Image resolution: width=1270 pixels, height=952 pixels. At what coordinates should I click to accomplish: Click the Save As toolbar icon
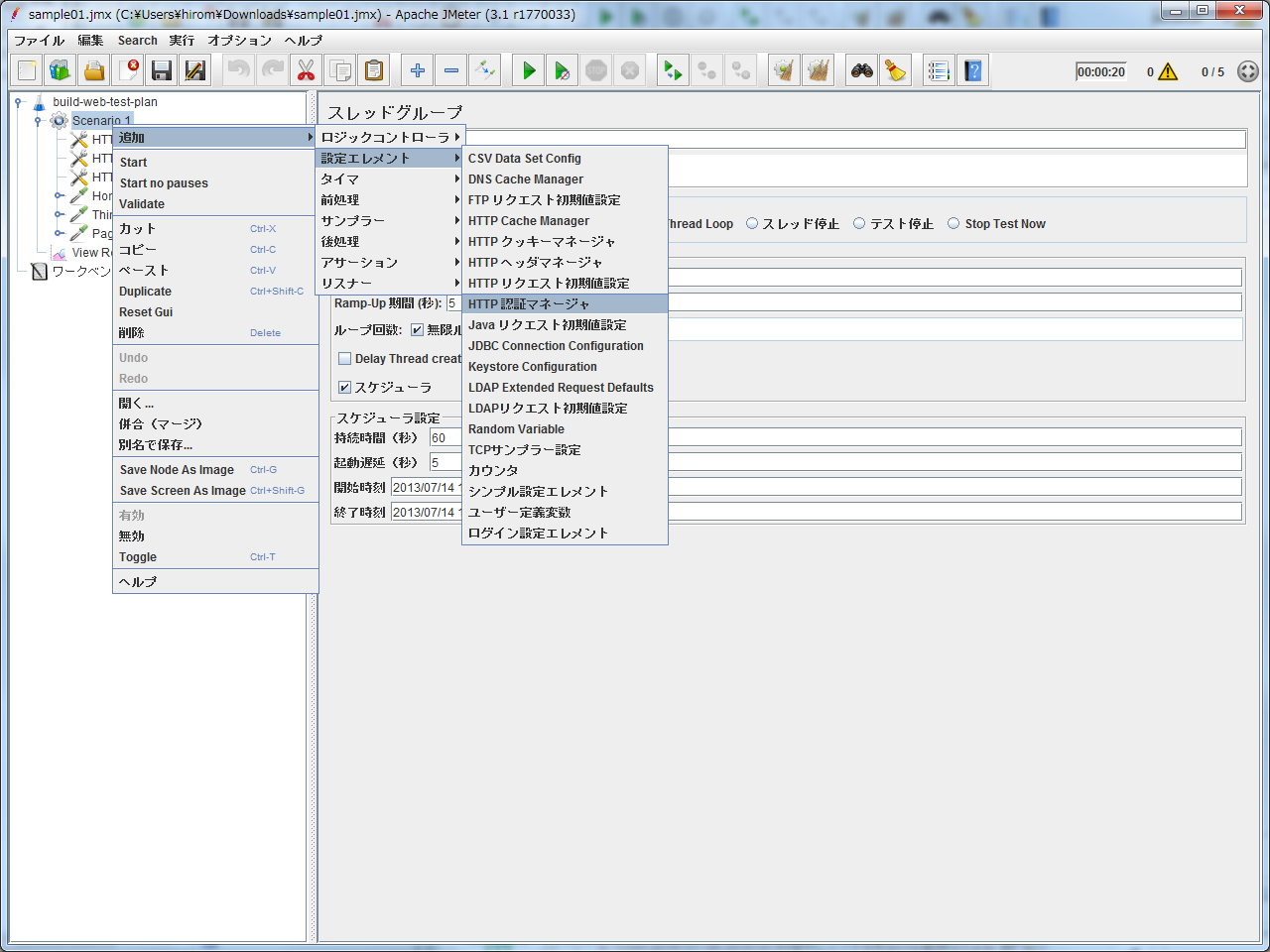[195, 70]
